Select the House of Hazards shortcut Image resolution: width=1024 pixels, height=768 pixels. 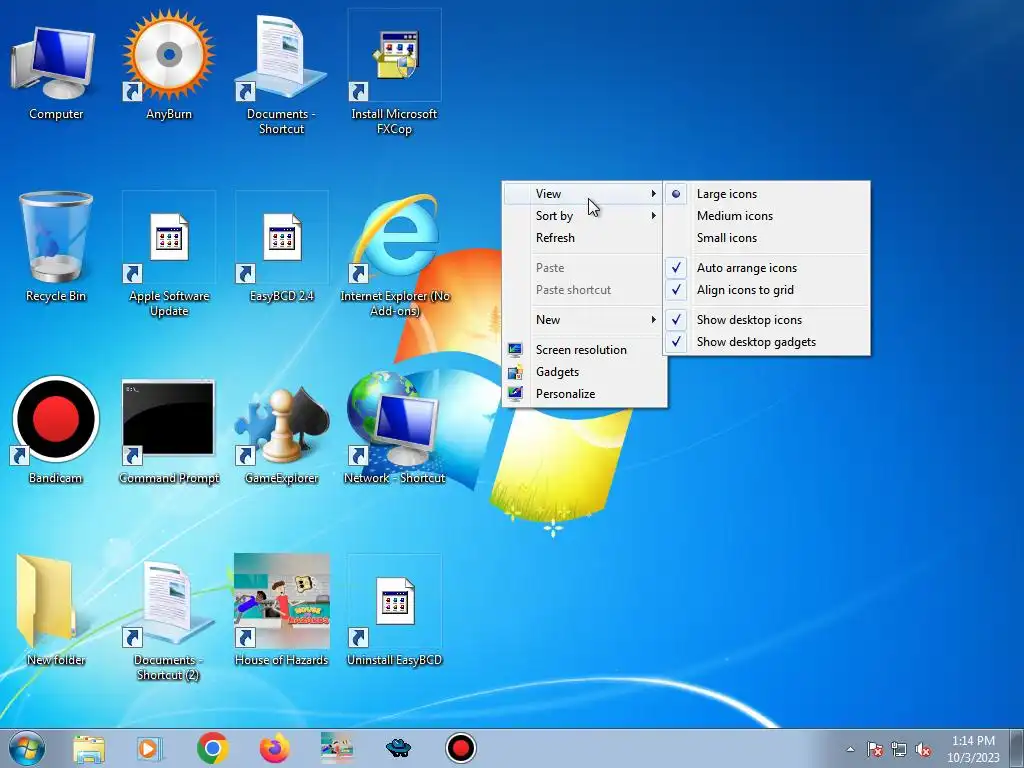coord(281,609)
